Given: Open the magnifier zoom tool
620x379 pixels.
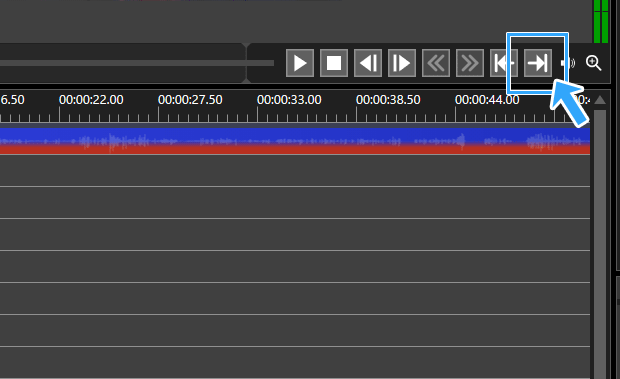Looking at the screenshot, I should pyautogui.click(x=594, y=63).
